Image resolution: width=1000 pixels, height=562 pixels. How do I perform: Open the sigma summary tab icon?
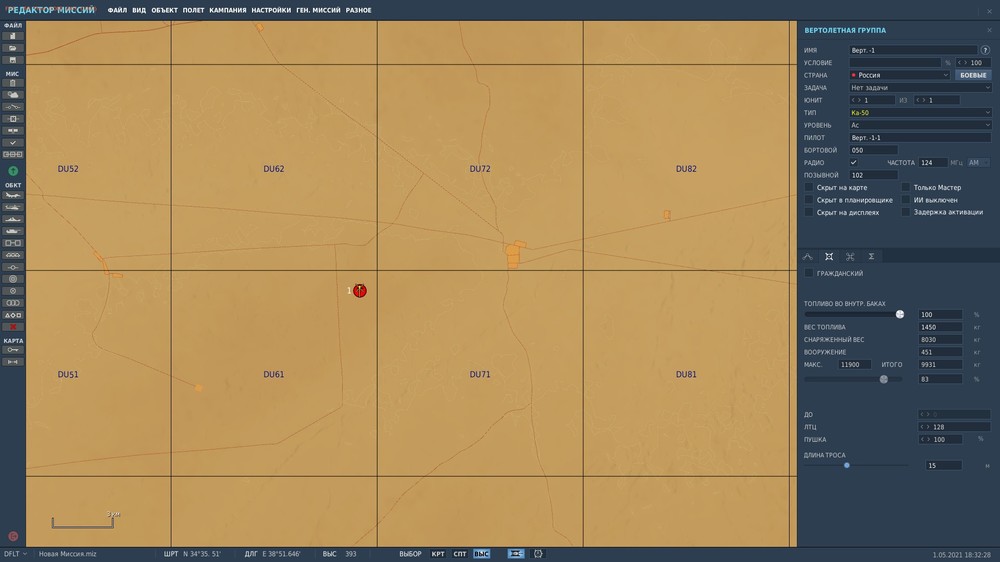point(871,256)
